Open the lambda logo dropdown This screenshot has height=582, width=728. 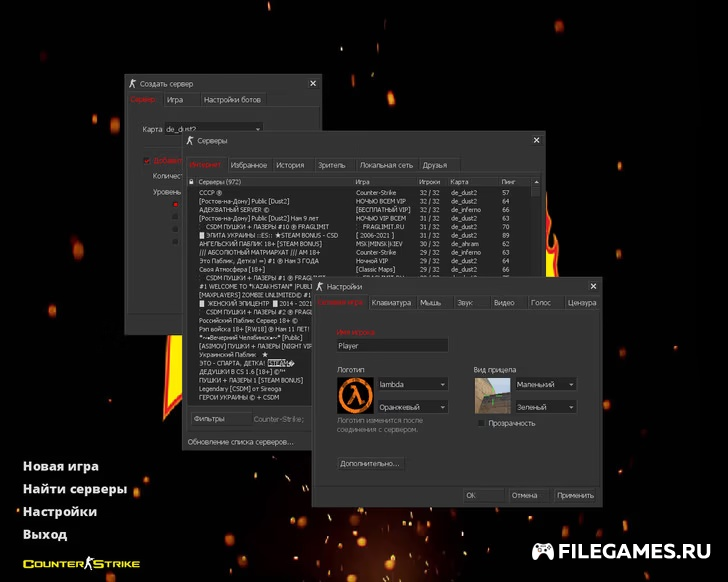(x=413, y=384)
